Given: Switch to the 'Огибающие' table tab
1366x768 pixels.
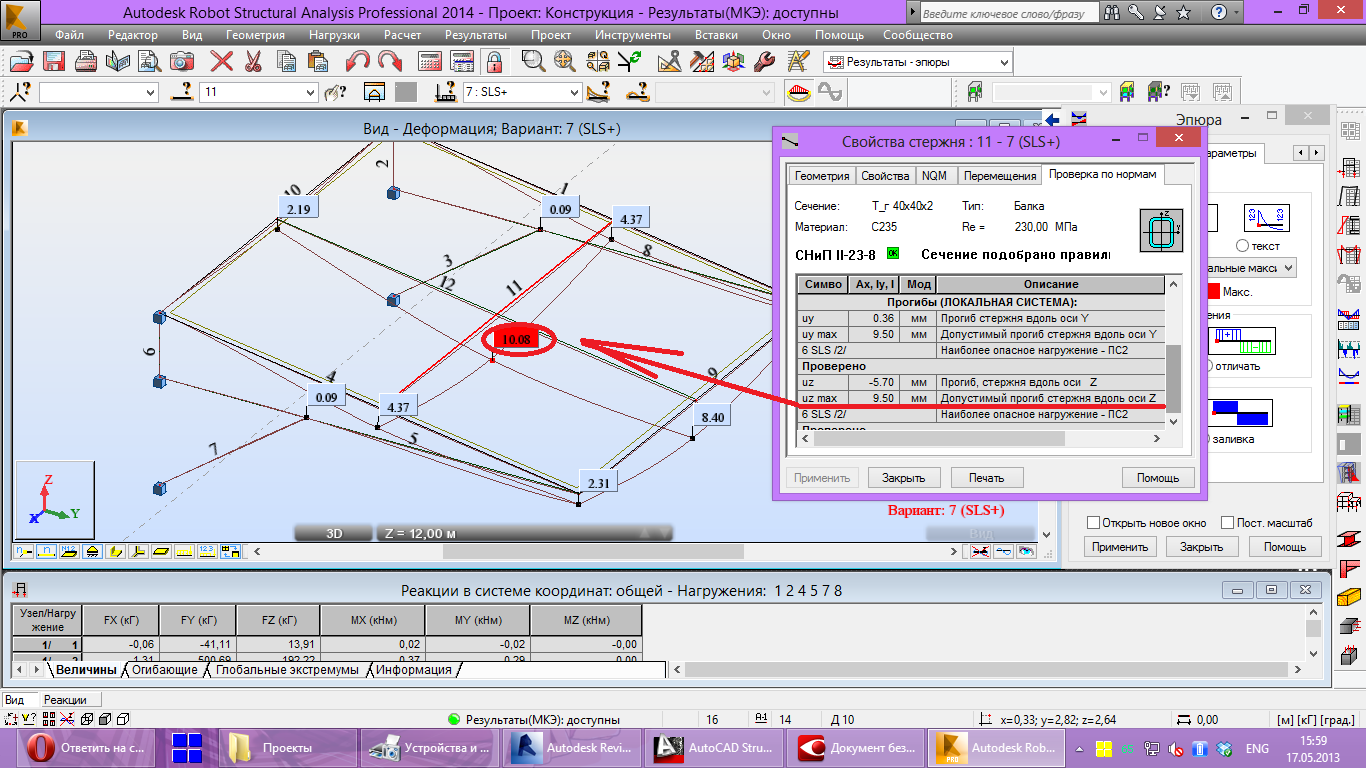Looking at the screenshot, I should click(165, 670).
